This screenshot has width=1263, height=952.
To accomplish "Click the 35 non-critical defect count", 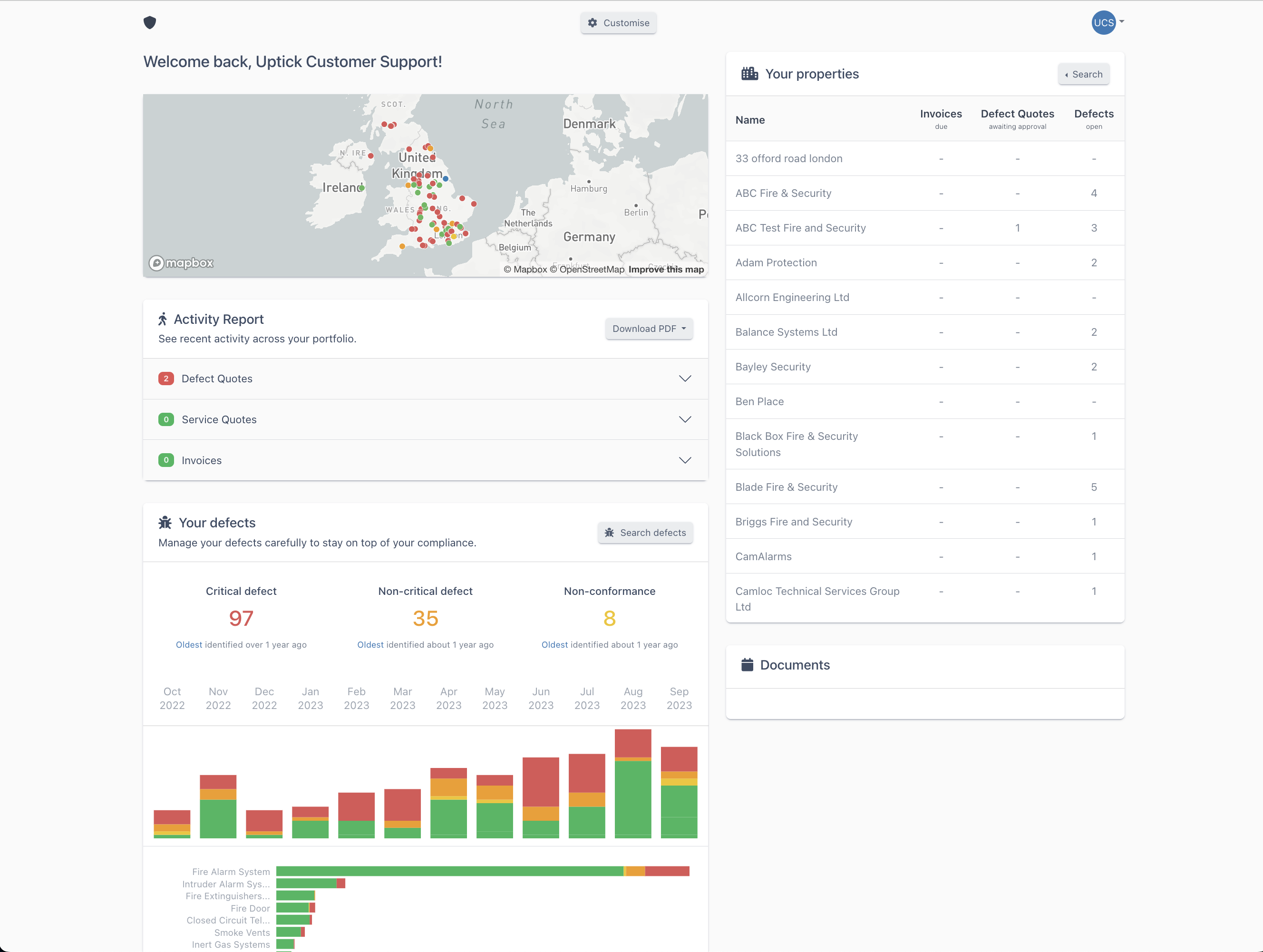I will tap(426, 619).
